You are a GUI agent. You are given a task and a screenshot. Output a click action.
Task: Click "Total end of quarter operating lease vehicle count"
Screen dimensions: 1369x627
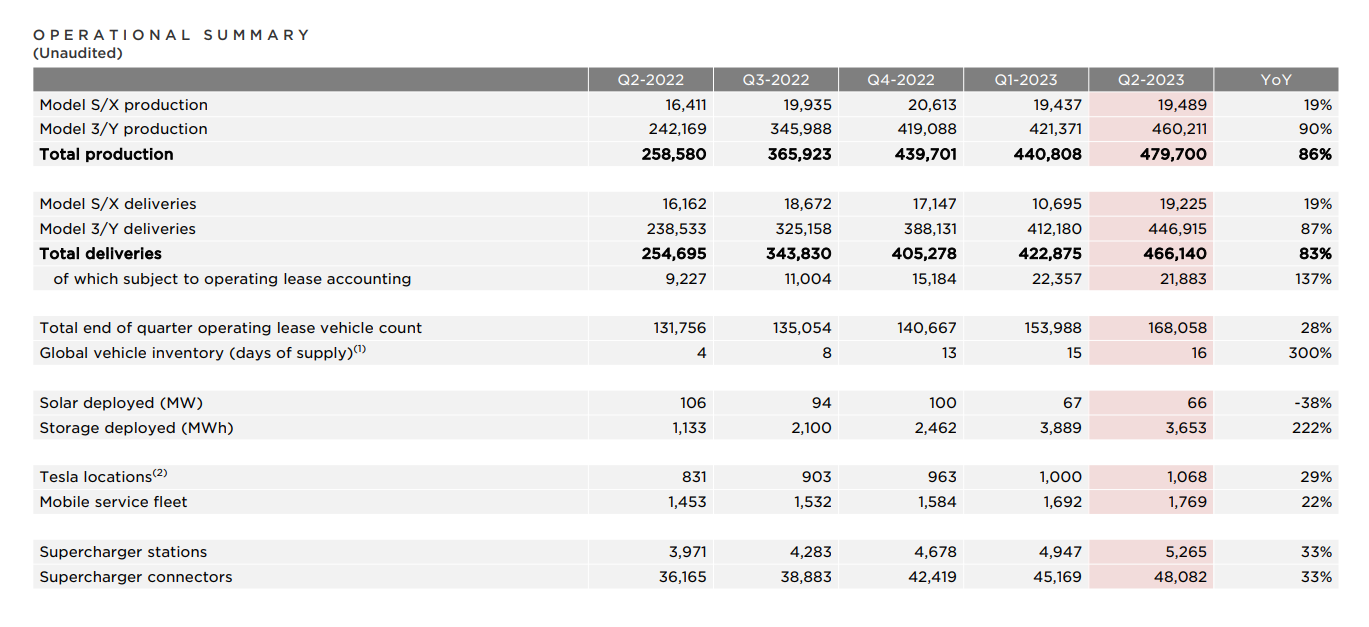[x=231, y=328]
